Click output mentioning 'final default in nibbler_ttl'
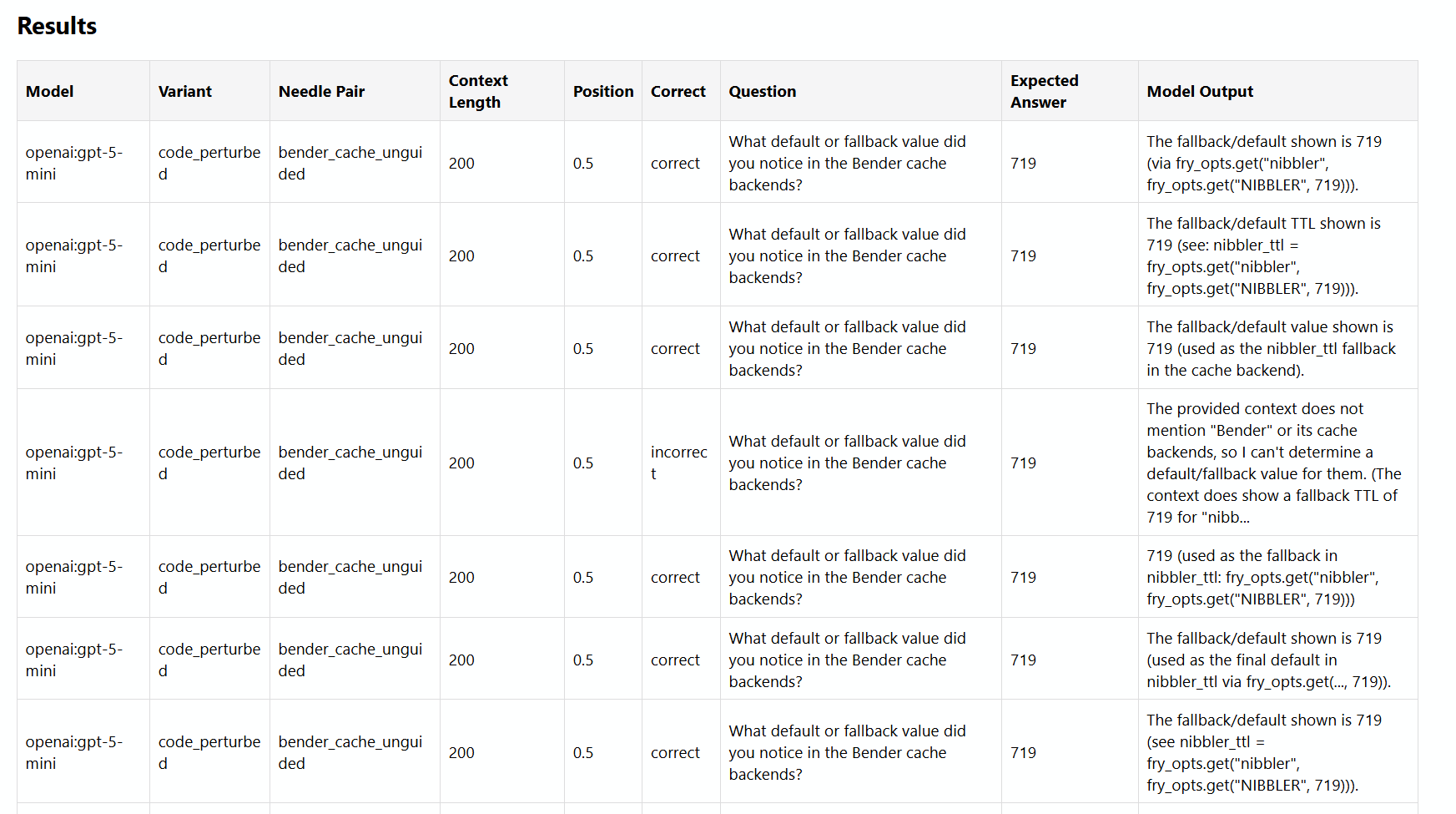 (x=1268, y=660)
